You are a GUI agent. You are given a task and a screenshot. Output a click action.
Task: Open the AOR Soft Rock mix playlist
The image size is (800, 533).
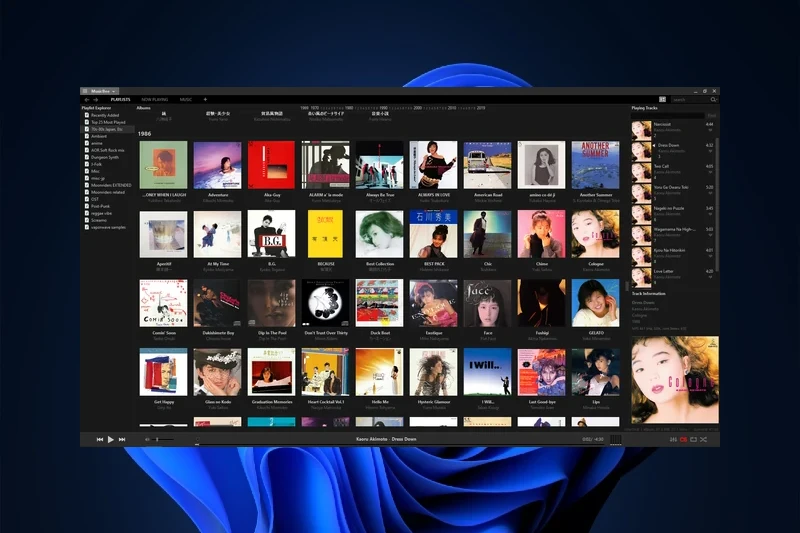click(108, 150)
